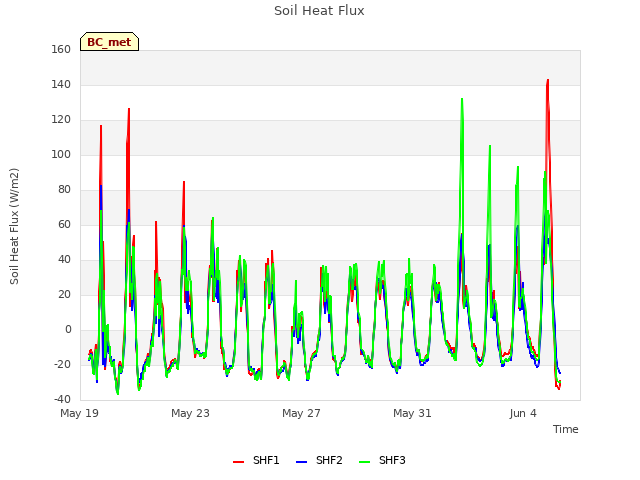
Task: Click the red SHF1 peak reaching about 125
Action: coord(129,109)
